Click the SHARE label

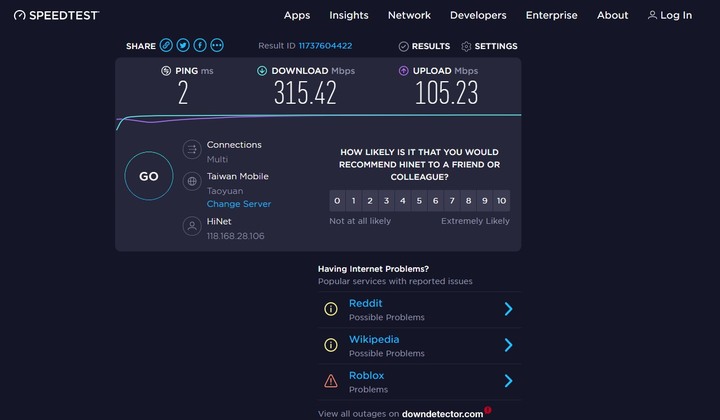pos(141,46)
